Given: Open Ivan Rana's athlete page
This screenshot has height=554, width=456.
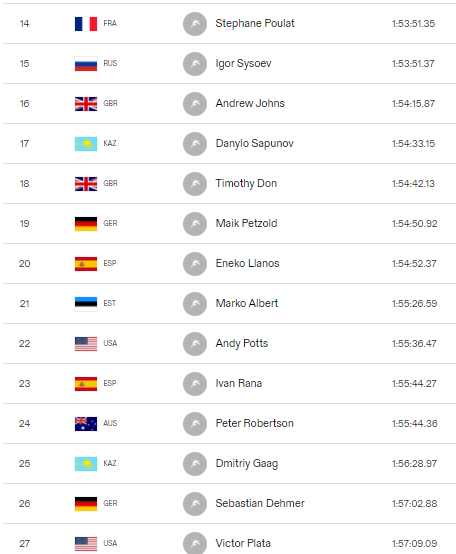Looking at the screenshot, I should click(239, 383).
